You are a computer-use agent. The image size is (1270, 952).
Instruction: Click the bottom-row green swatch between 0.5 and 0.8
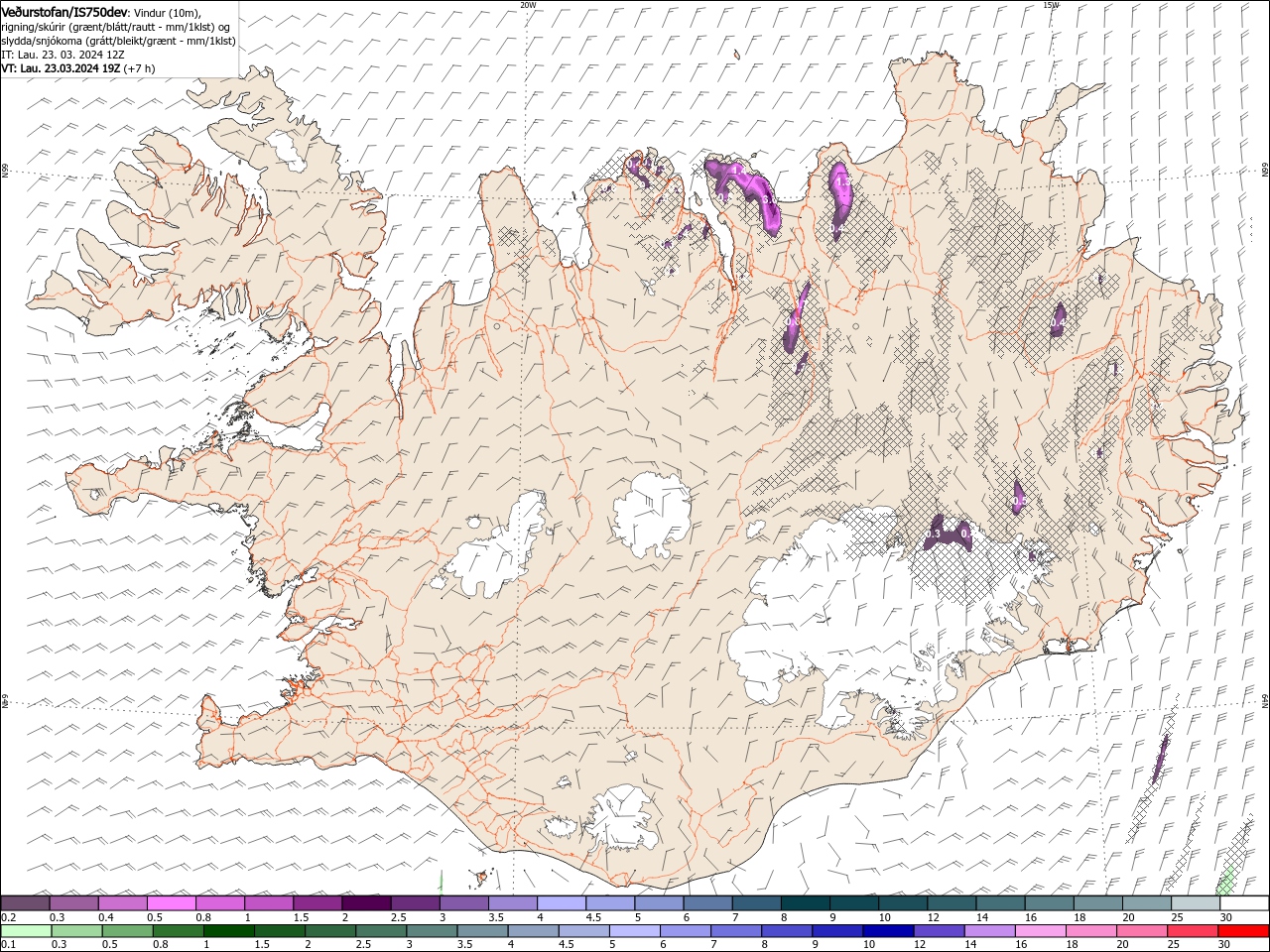(127, 931)
